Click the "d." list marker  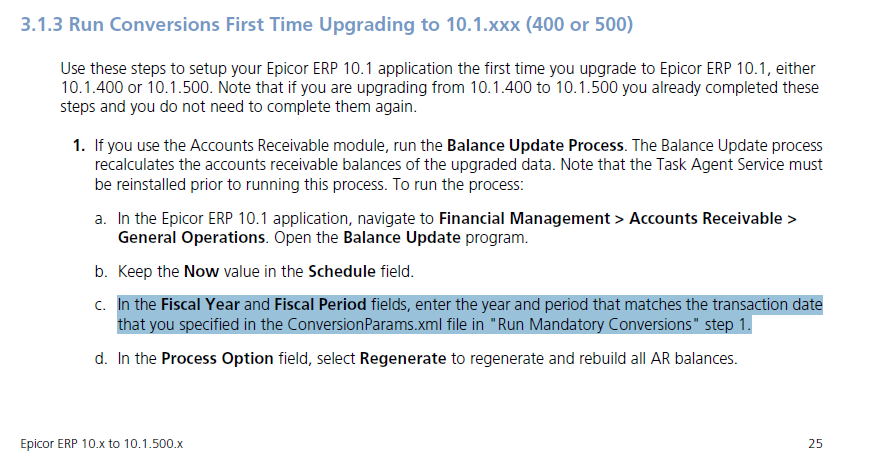[101, 358]
